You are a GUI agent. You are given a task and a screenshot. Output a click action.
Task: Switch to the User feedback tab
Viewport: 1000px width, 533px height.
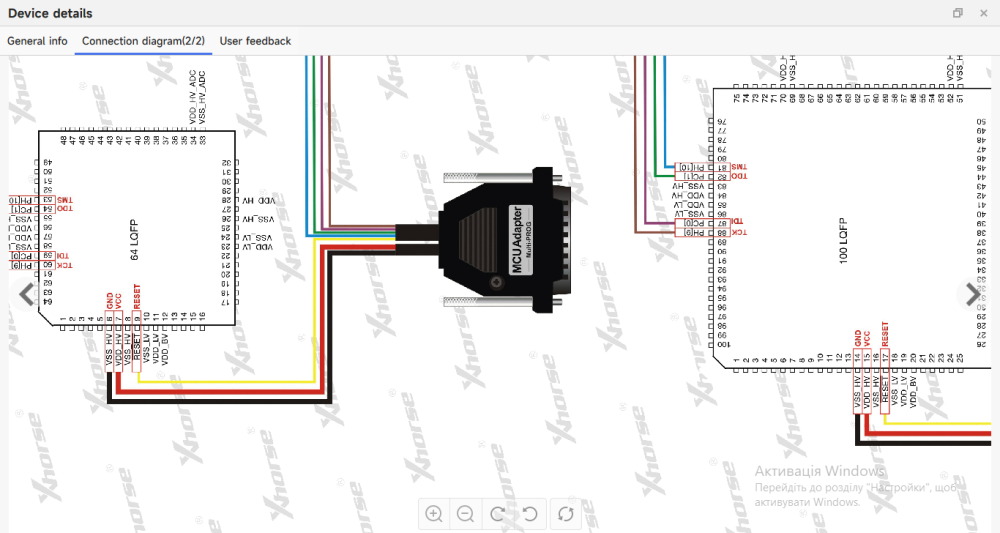tap(255, 41)
